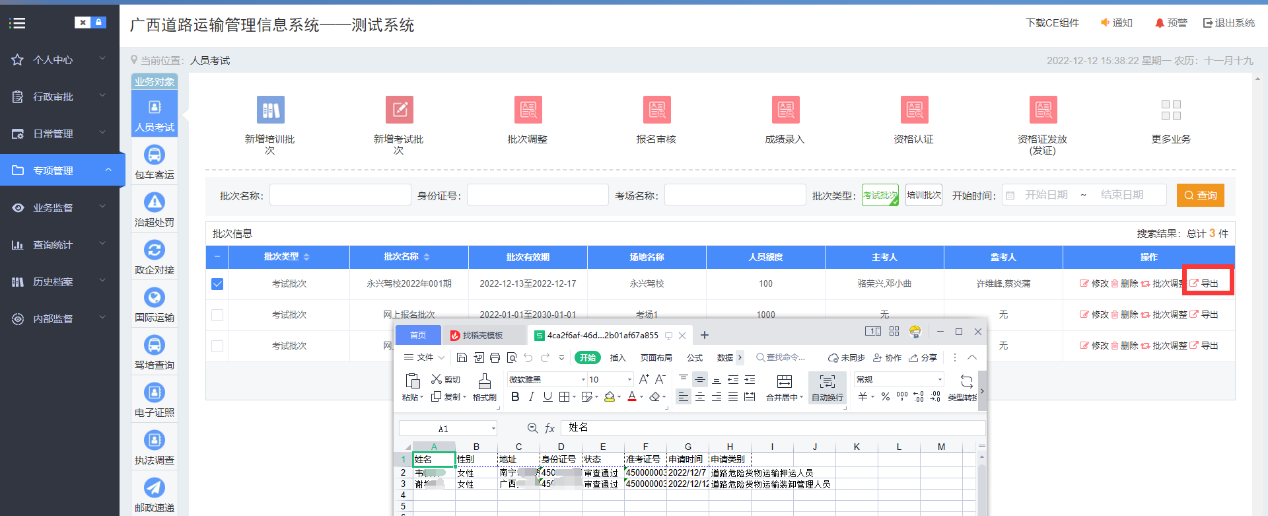Viewport: 1268px width, 516px height.
Task: Select 包车客运 bus icon in sidebar
Action: 154,156
